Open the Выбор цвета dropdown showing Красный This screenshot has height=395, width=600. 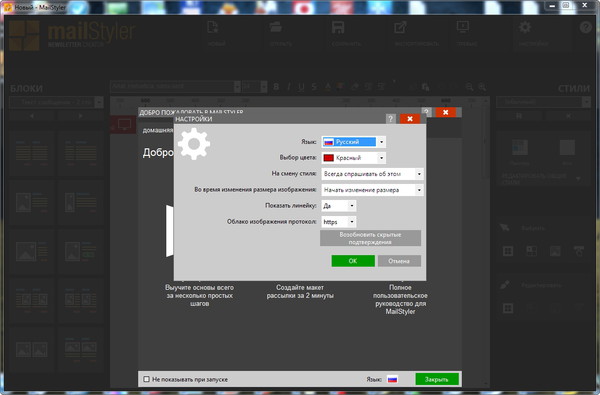(354, 158)
